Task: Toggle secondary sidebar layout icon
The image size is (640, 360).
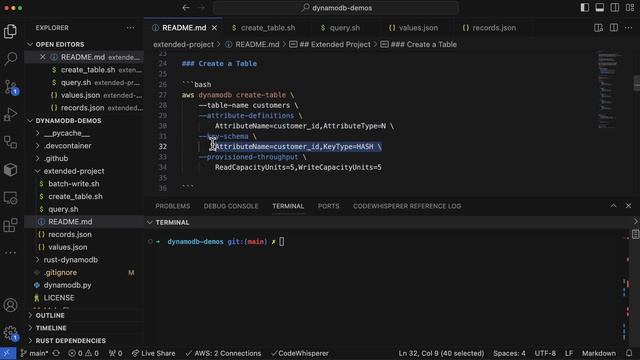Action: coord(614,8)
